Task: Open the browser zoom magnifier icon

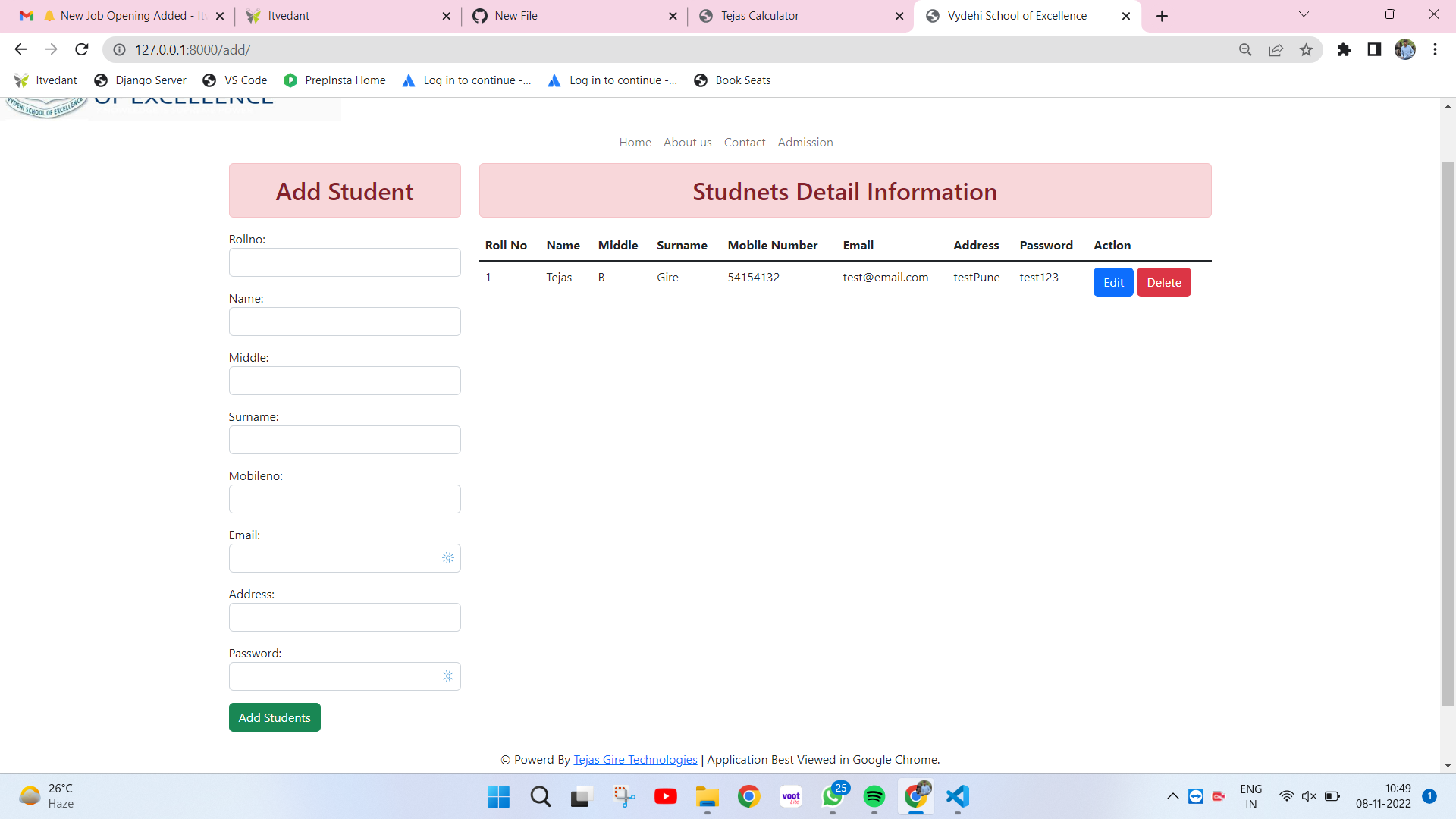Action: pos(1245,49)
